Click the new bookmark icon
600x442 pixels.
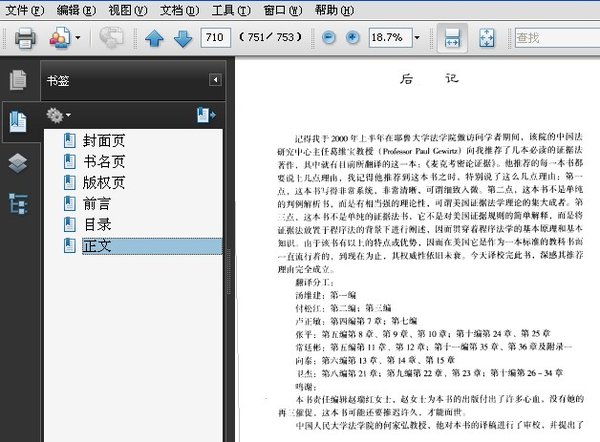click(206, 115)
